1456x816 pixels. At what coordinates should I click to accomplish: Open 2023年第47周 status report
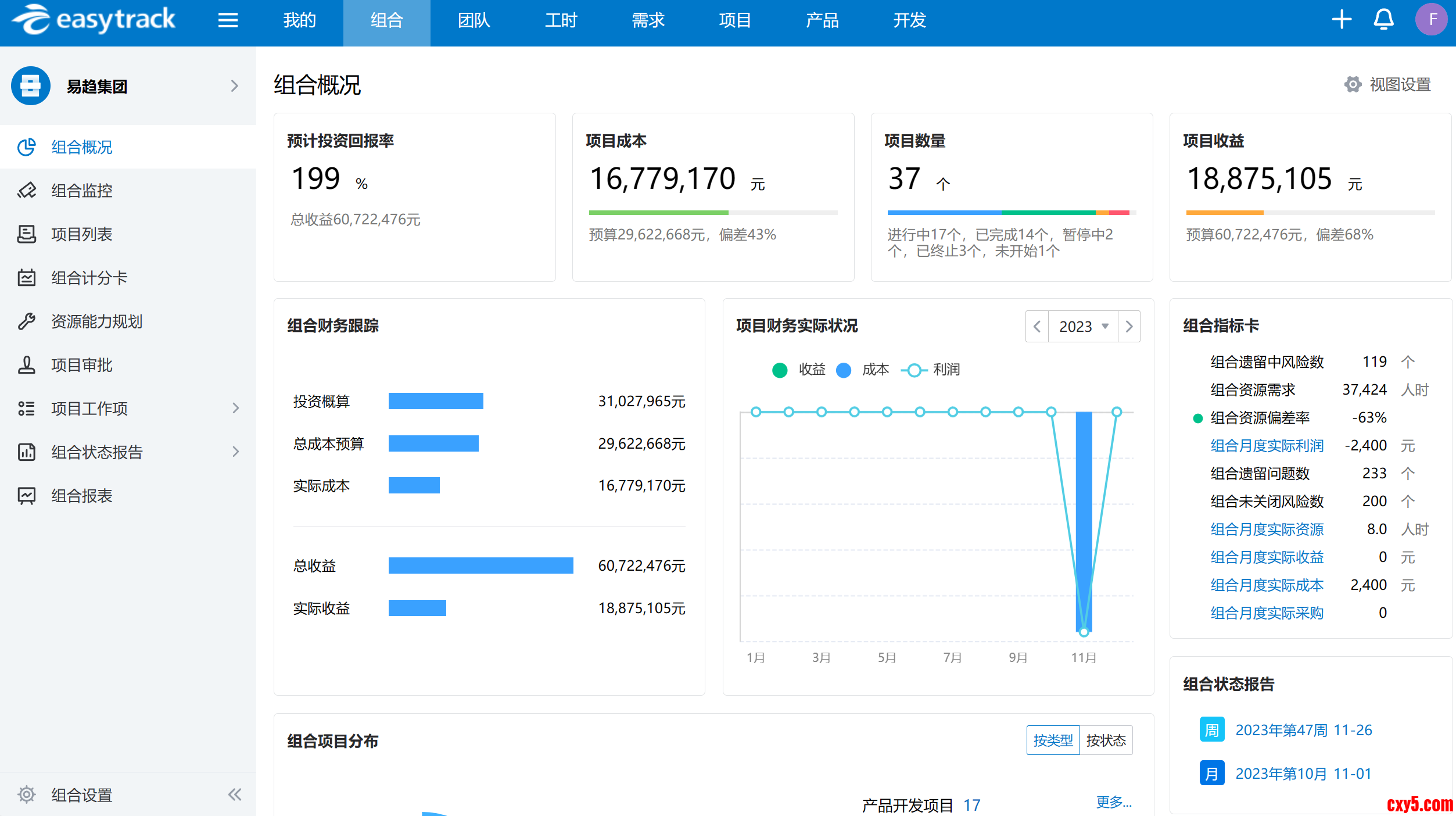1303,730
